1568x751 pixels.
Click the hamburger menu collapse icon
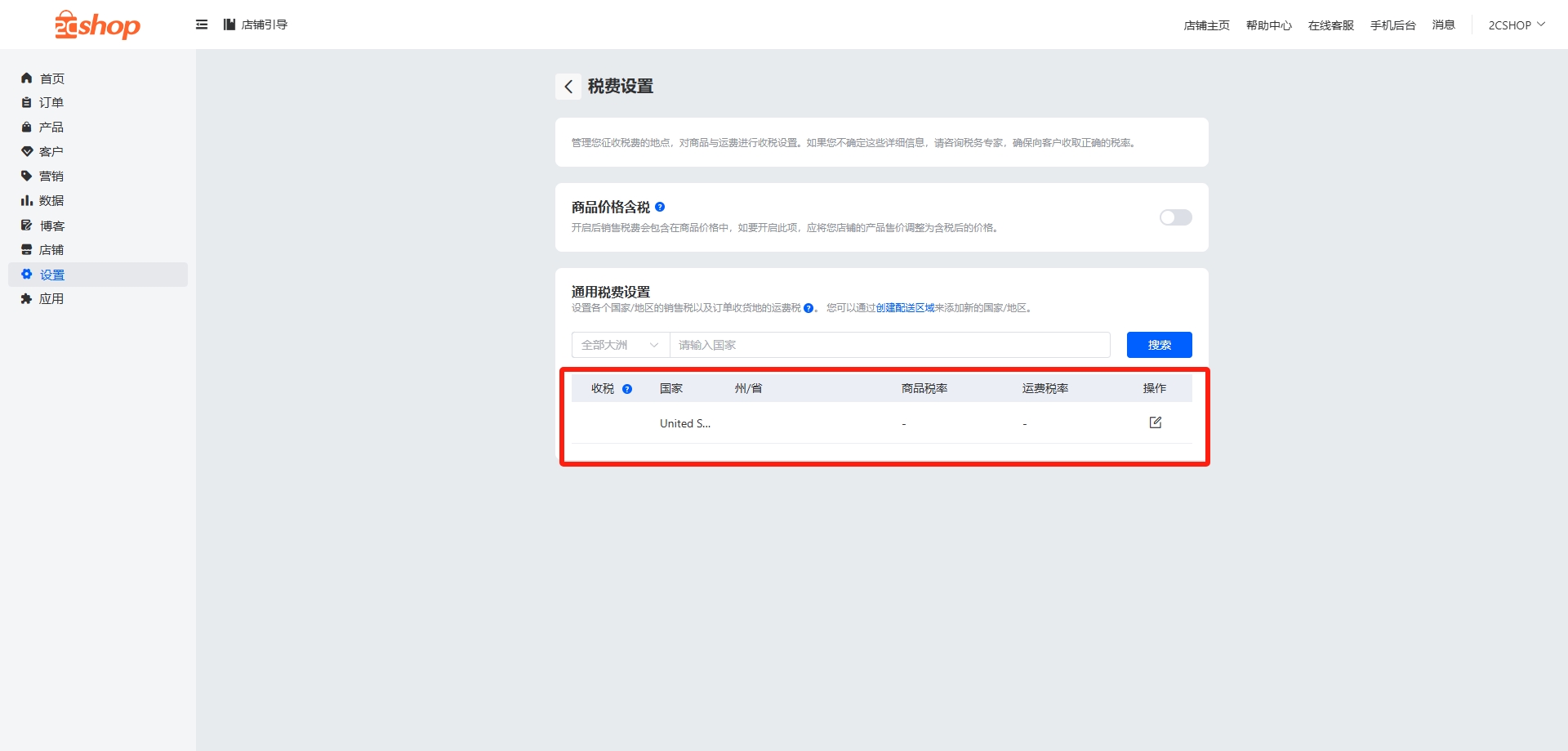click(x=202, y=25)
